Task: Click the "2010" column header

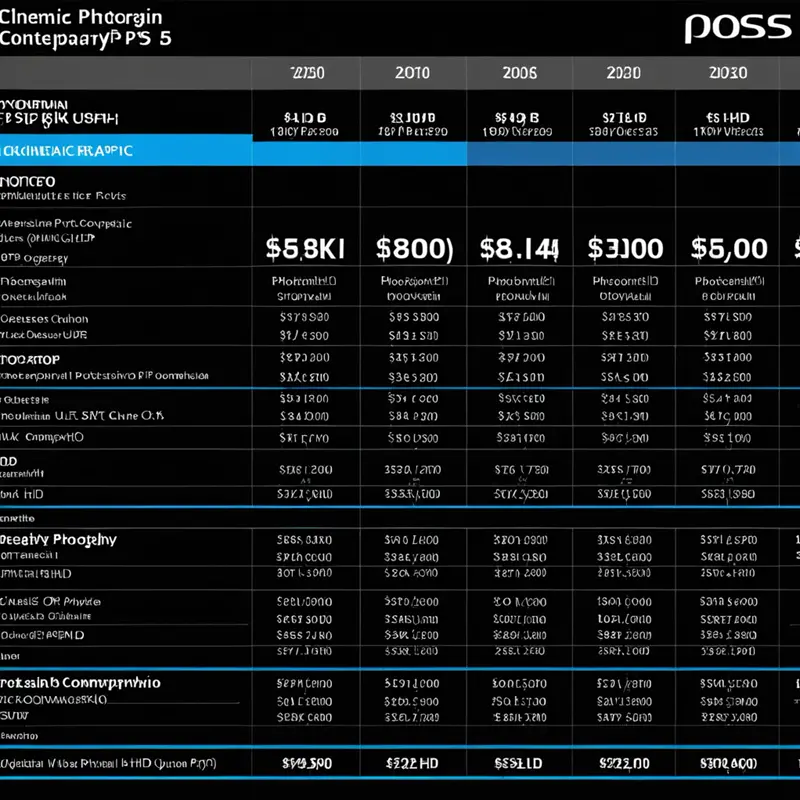Action: (x=412, y=73)
